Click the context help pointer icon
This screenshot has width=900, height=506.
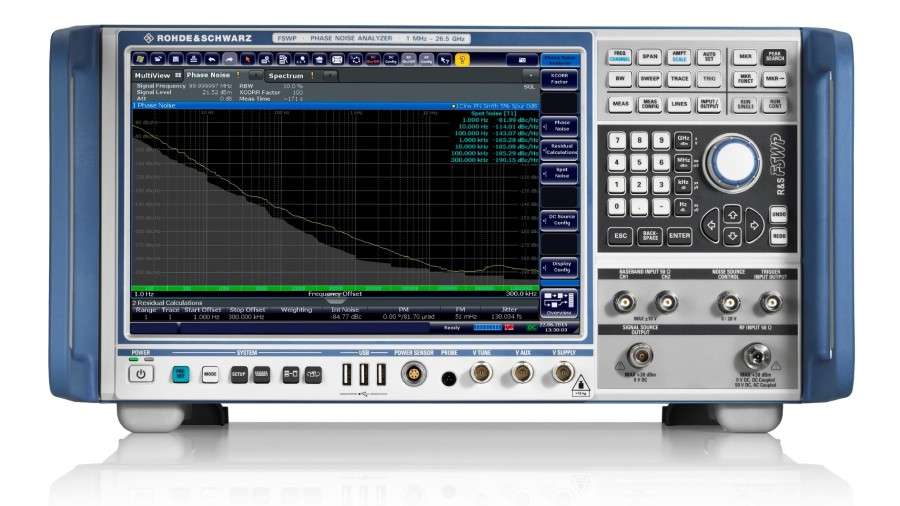click(x=444, y=59)
